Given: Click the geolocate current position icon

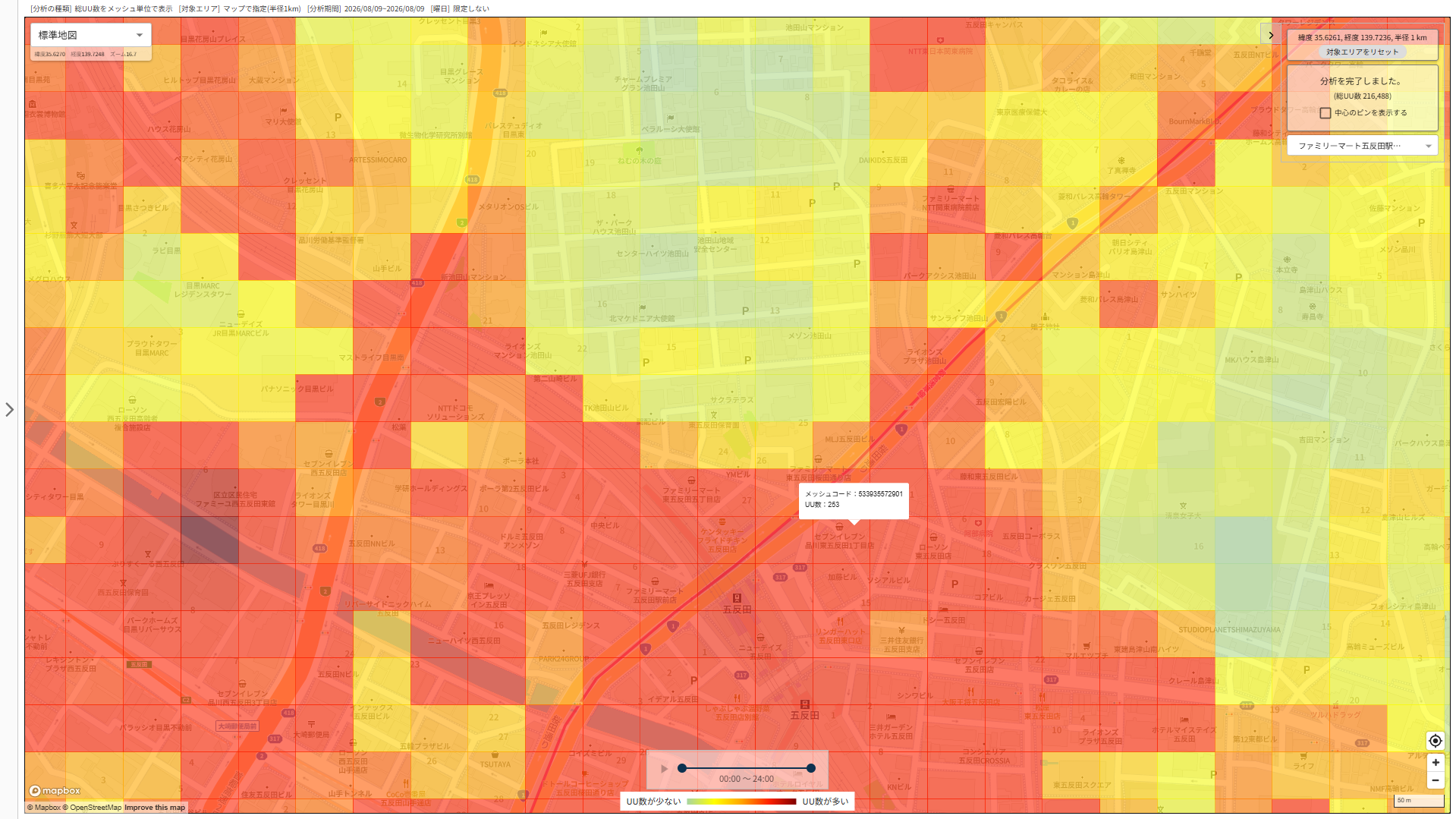Looking at the screenshot, I should (x=1435, y=741).
